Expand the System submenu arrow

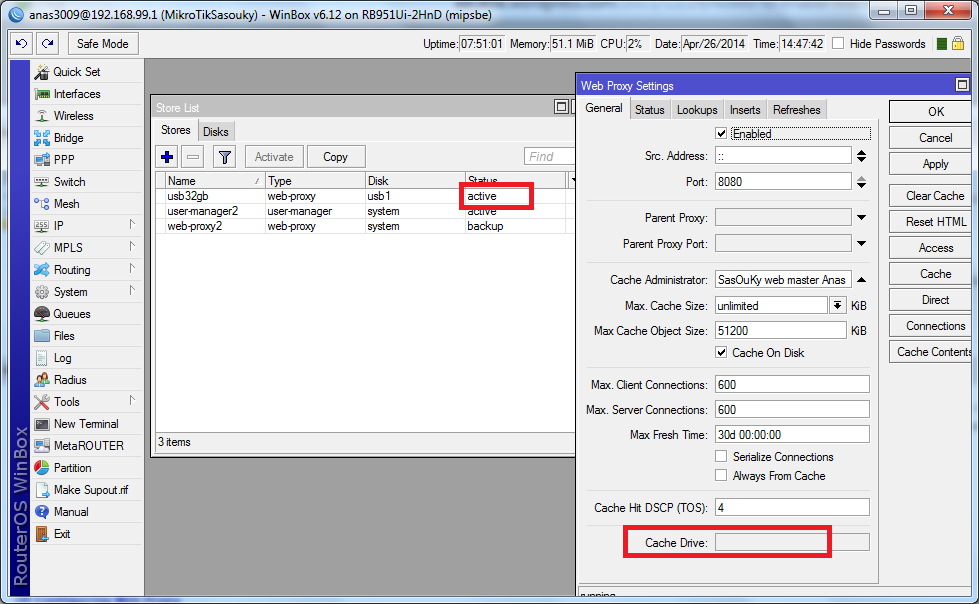(132, 290)
